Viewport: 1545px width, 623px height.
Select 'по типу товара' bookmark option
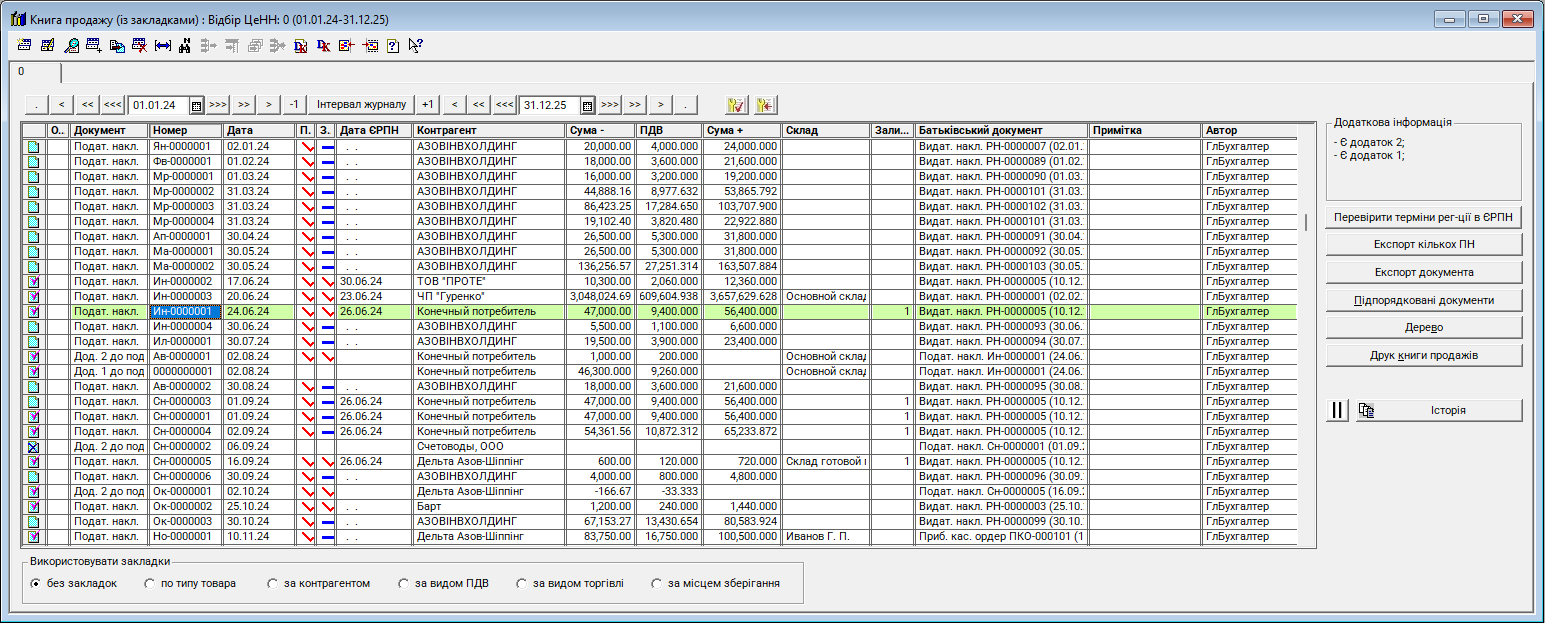[x=150, y=583]
